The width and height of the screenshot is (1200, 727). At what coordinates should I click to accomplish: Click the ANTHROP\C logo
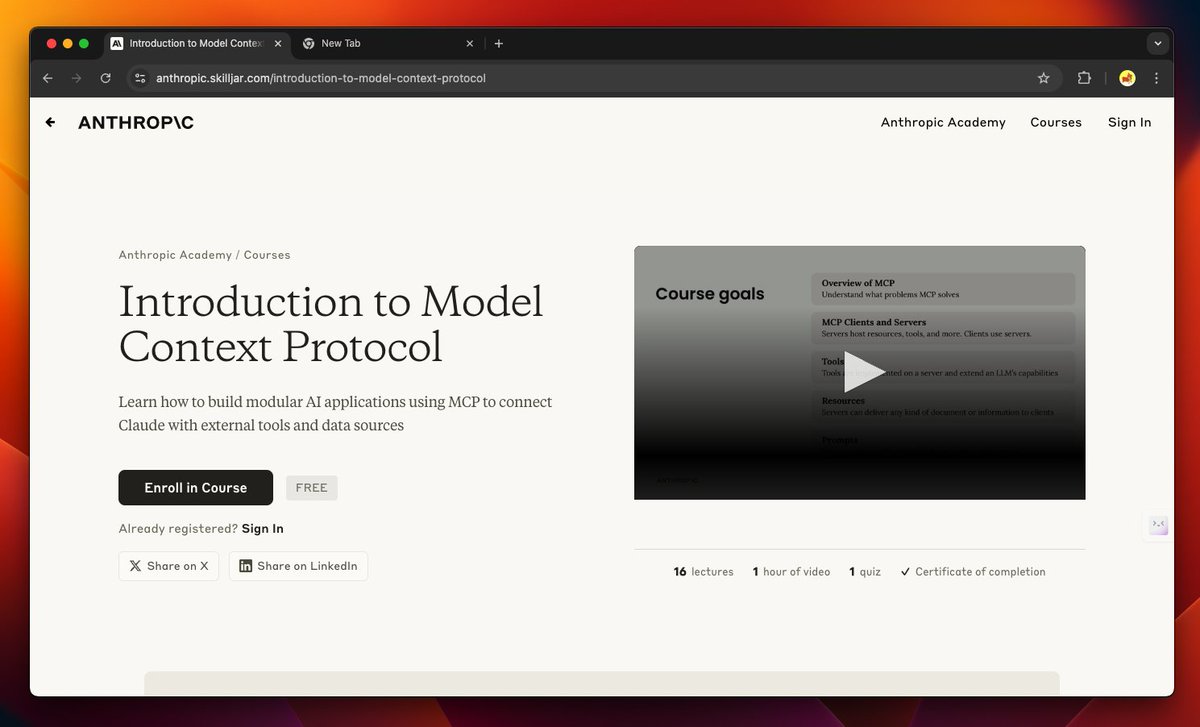point(136,122)
